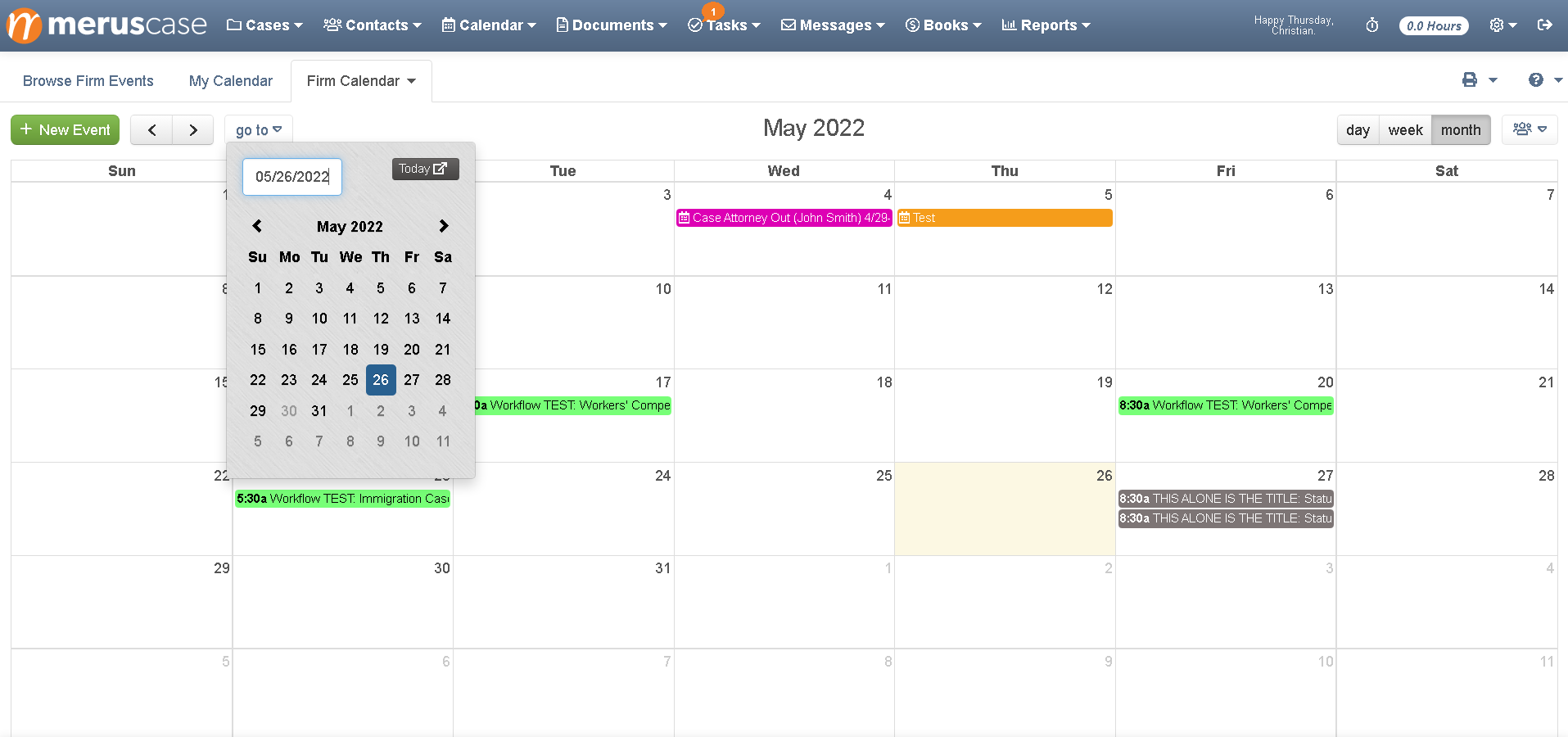Go to previous month with toolbar arrow
The width and height of the screenshot is (1568, 737).
pyautogui.click(x=151, y=130)
